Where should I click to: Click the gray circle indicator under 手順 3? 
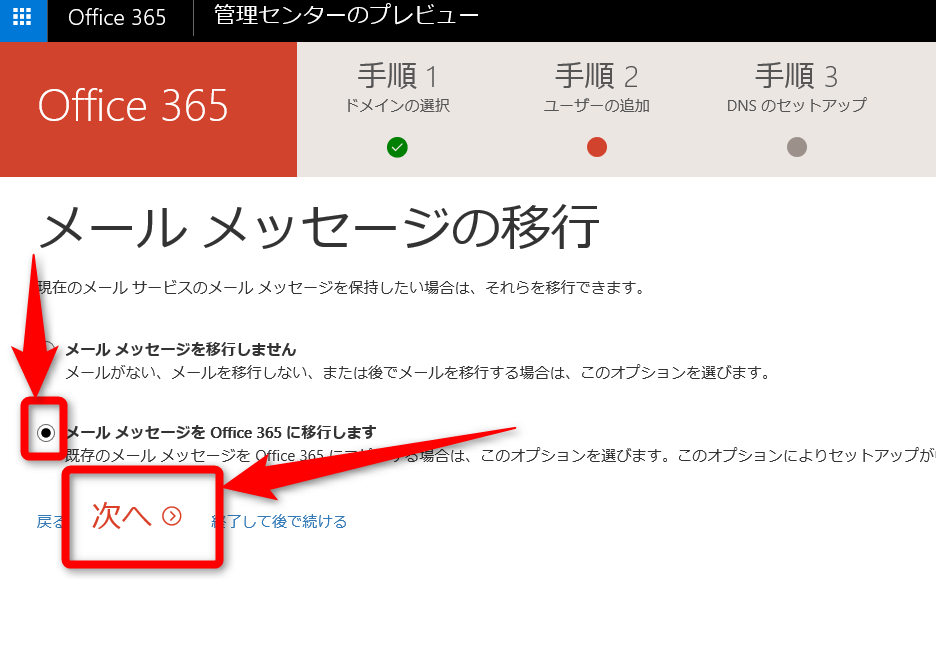(x=796, y=147)
